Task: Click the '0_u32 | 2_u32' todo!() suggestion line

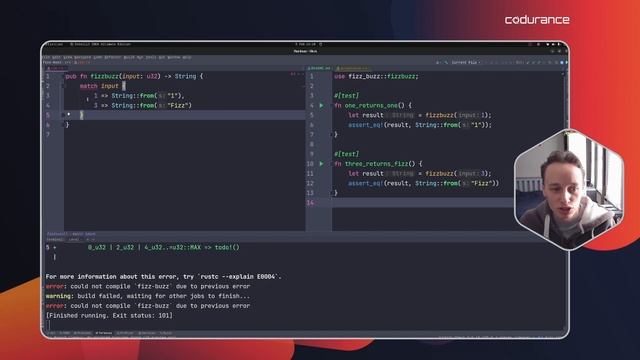Action: pyautogui.click(x=164, y=247)
